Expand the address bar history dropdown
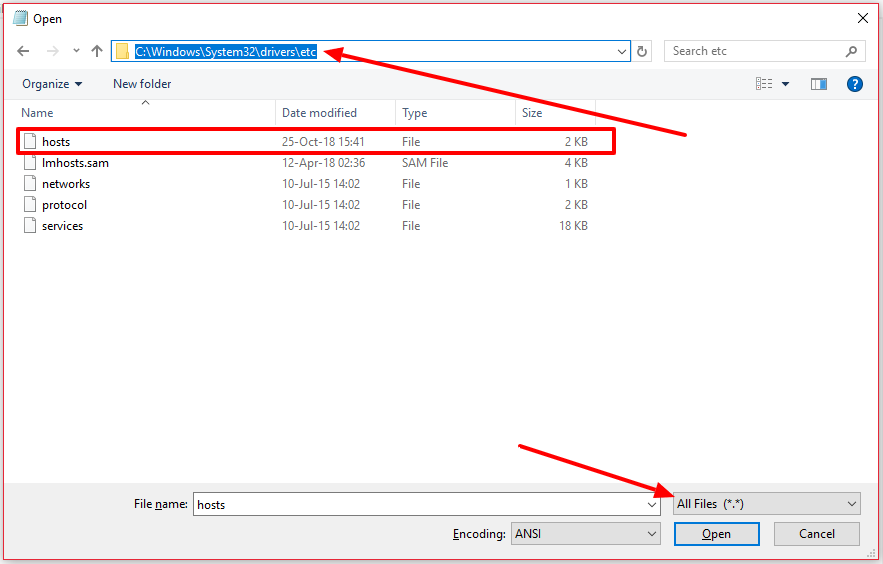 point(622,51)
